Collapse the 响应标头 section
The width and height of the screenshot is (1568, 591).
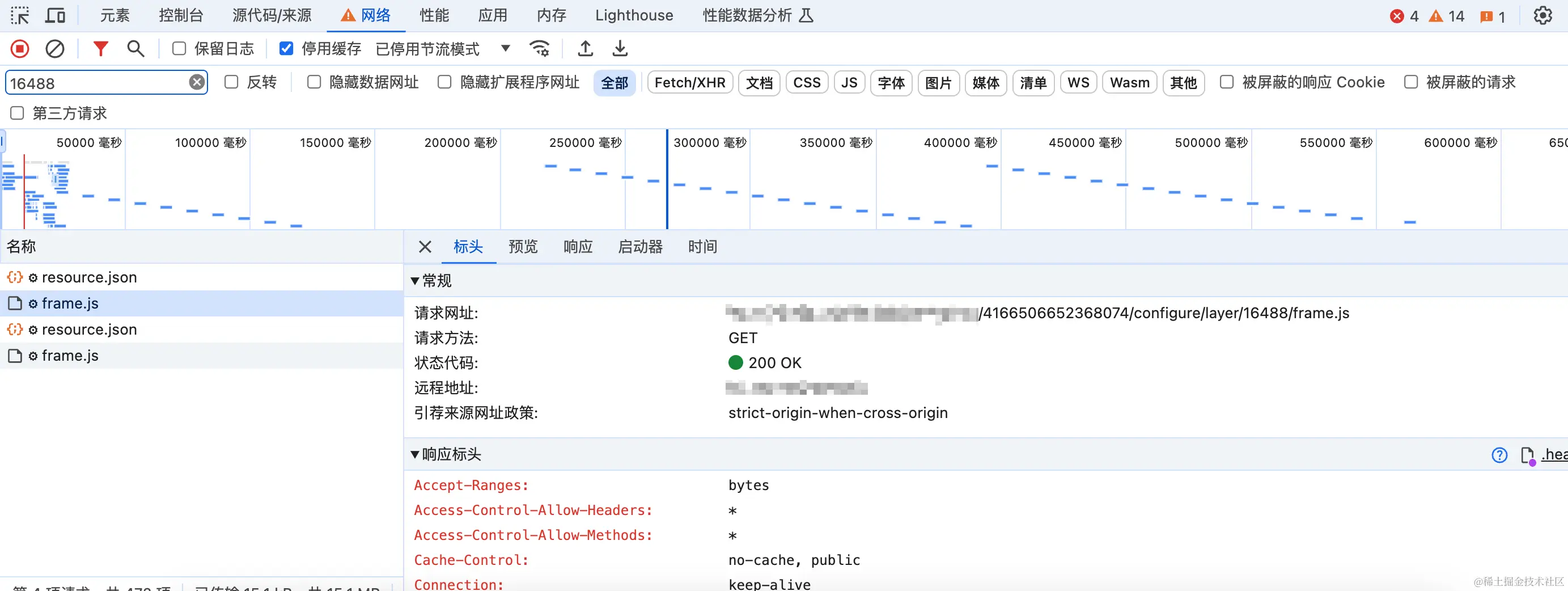click(x=415, y=454)
